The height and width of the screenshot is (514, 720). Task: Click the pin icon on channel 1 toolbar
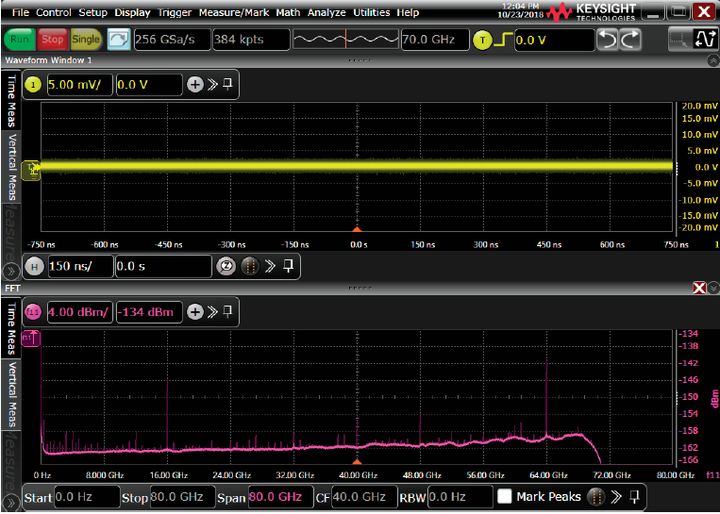(228, 84)
